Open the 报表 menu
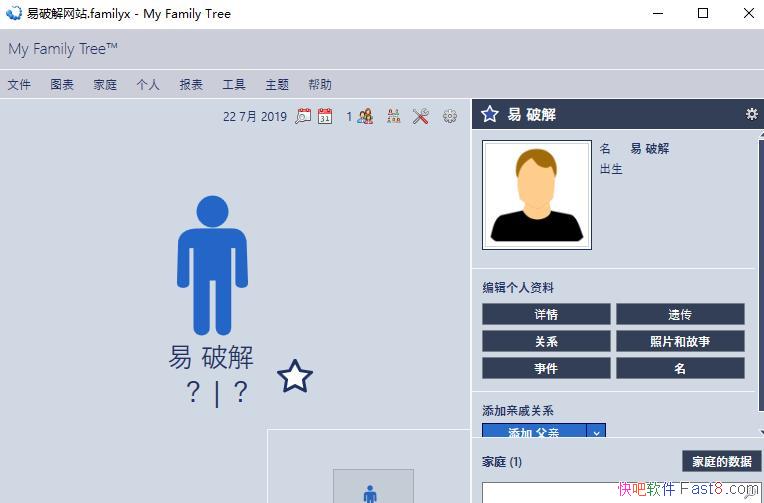 point(191,84)
